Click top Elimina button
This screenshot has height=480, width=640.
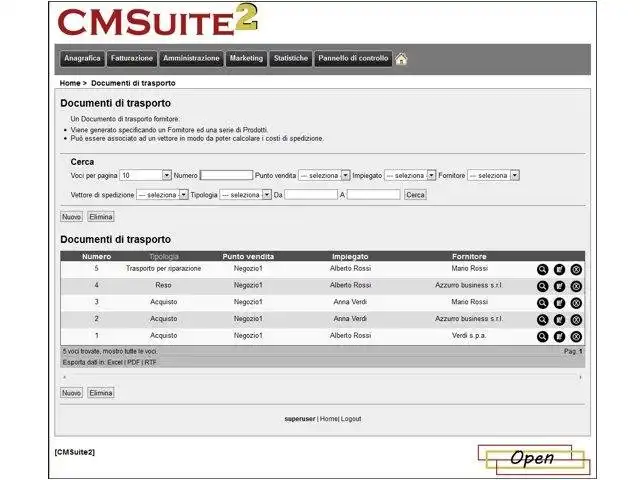(x=101, y=217)
